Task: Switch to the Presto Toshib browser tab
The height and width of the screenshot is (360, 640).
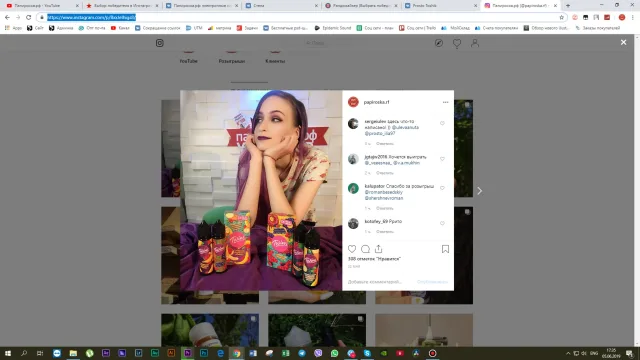Action: coord(441,6)
